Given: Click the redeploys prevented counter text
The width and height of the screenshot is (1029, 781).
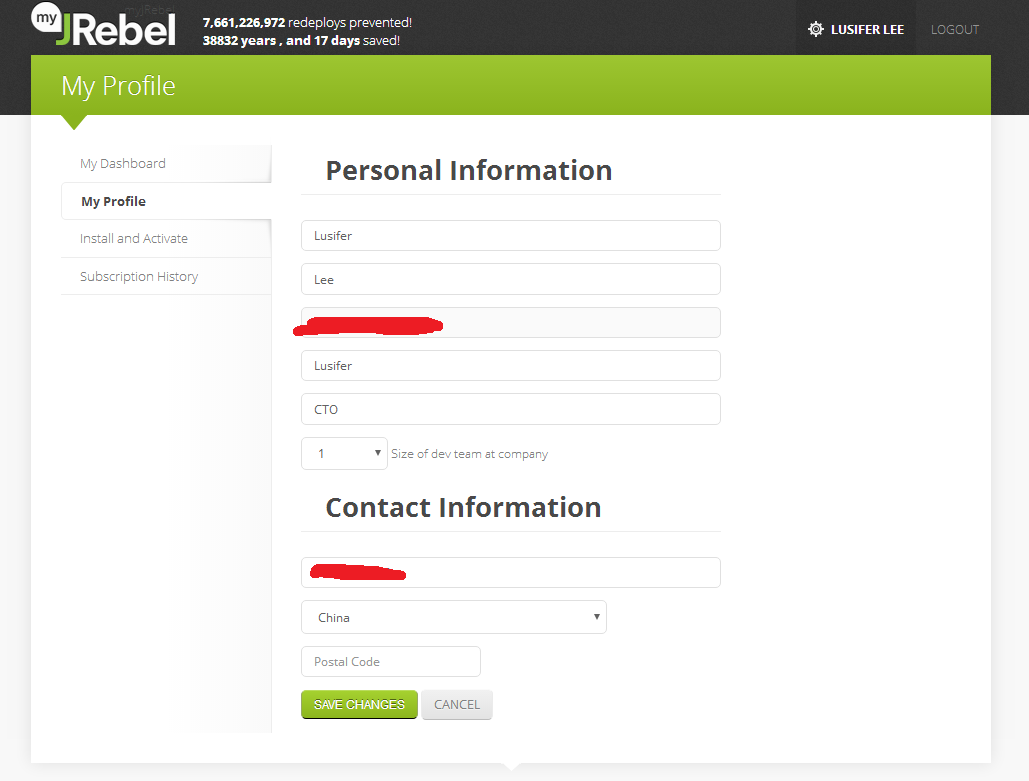Looking at the screenshot, I should 307,22.
